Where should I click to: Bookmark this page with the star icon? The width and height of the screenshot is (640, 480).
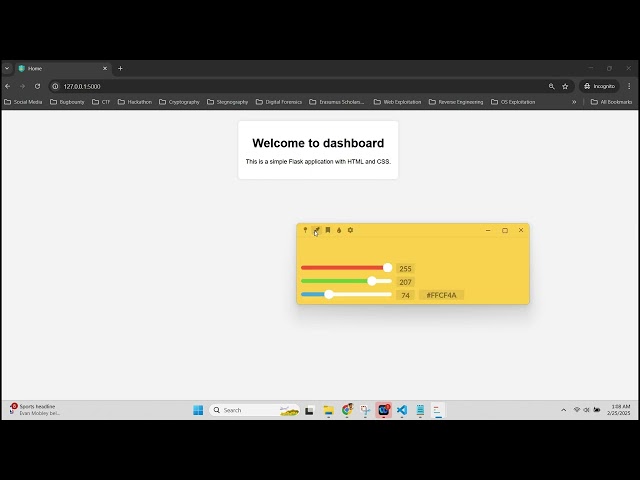click(565, 87)
